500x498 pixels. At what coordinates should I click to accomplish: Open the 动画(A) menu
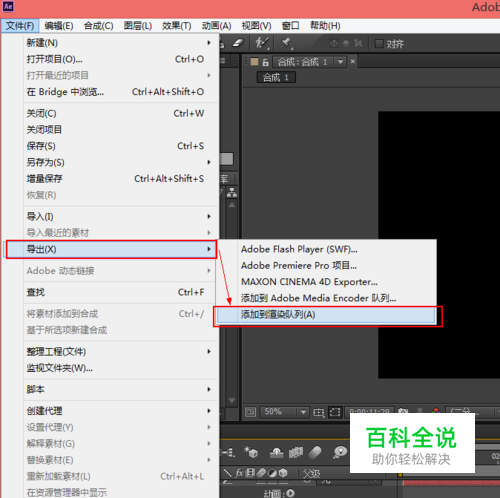[216, 26]
